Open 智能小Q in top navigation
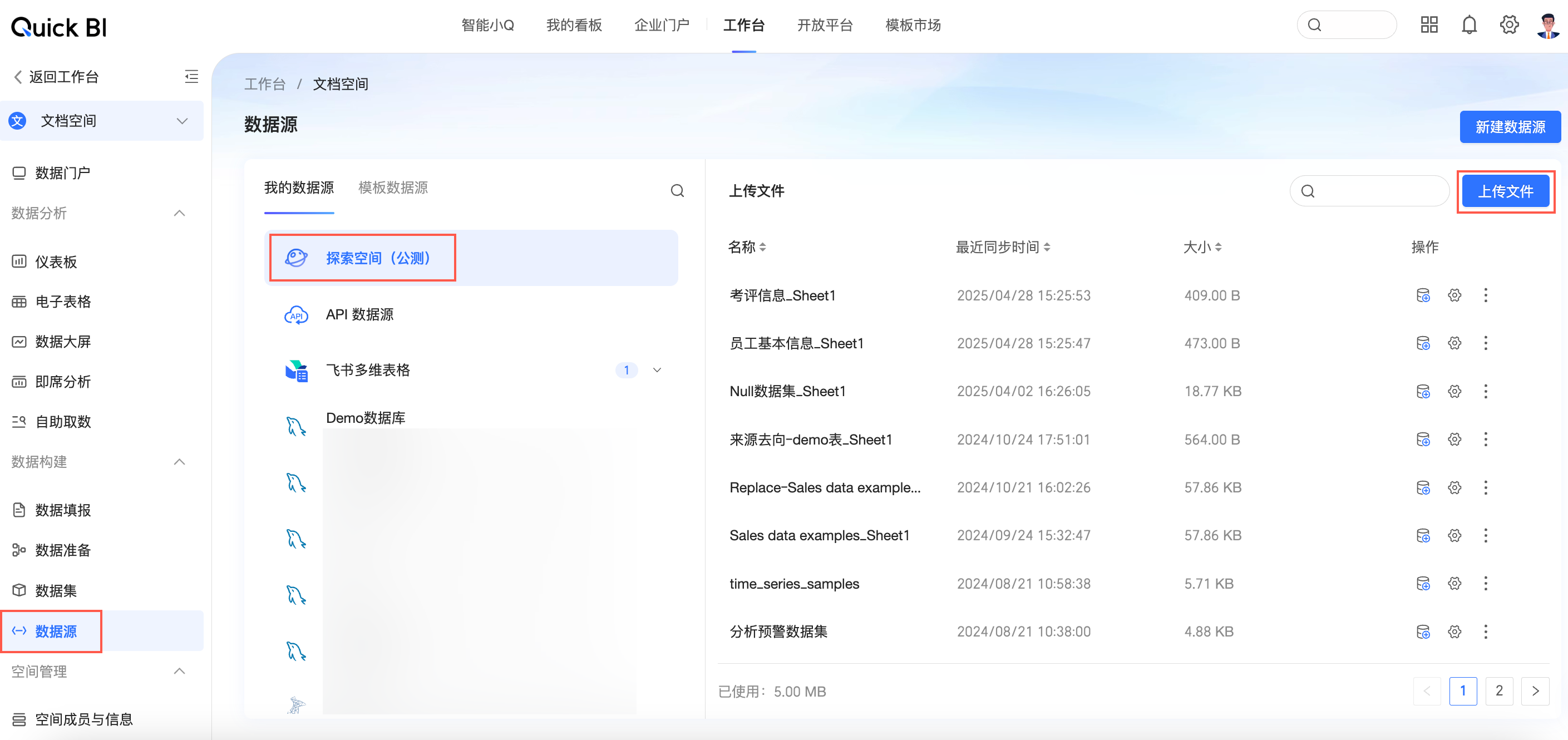Viewport: 1568px width, 740px height. click(x=487, y=25)
